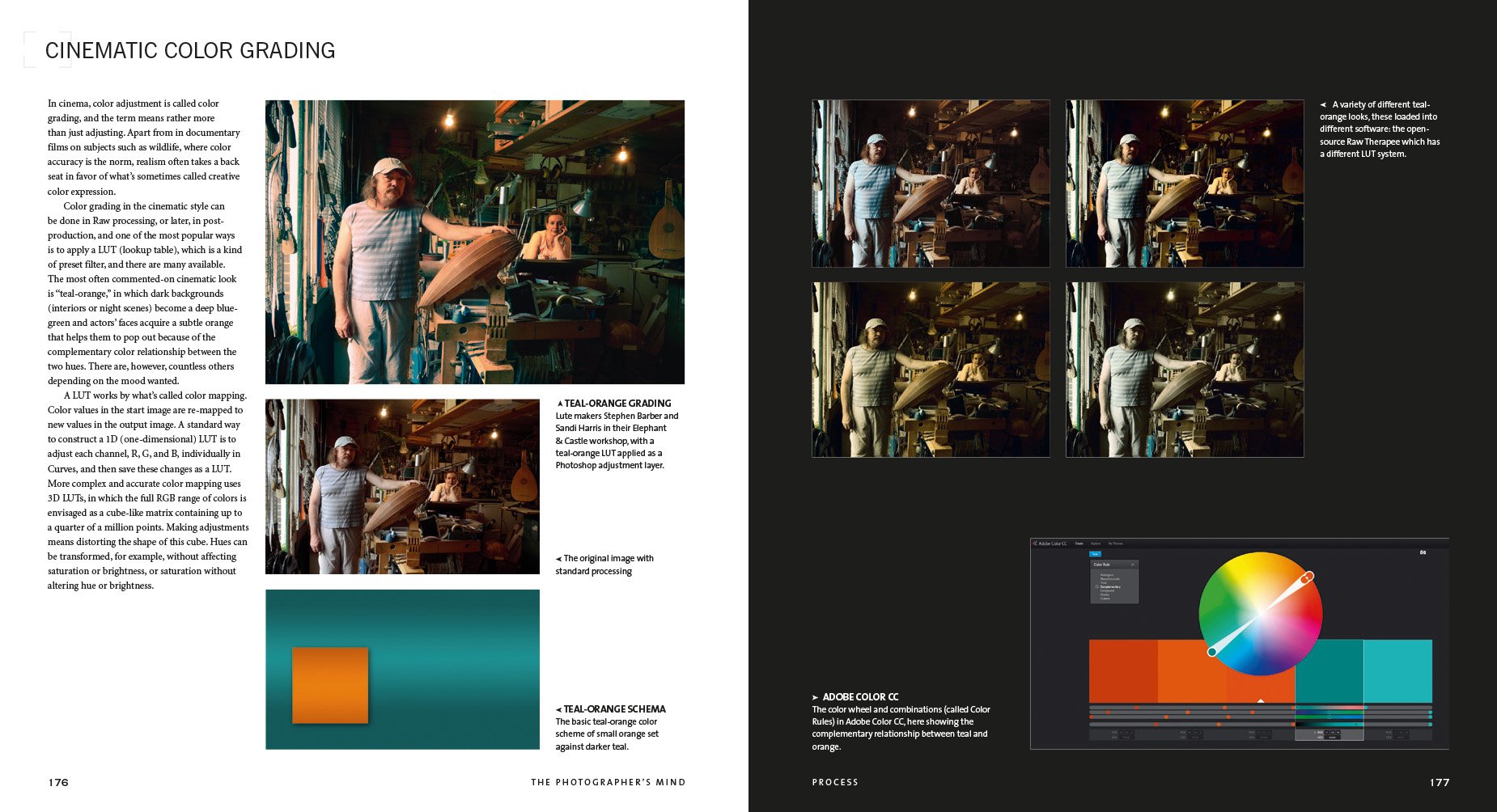Image resolution: width=1497 pixels, height=812 pixels.
Task: Select the Complementary color rule
Action: 1110,587
